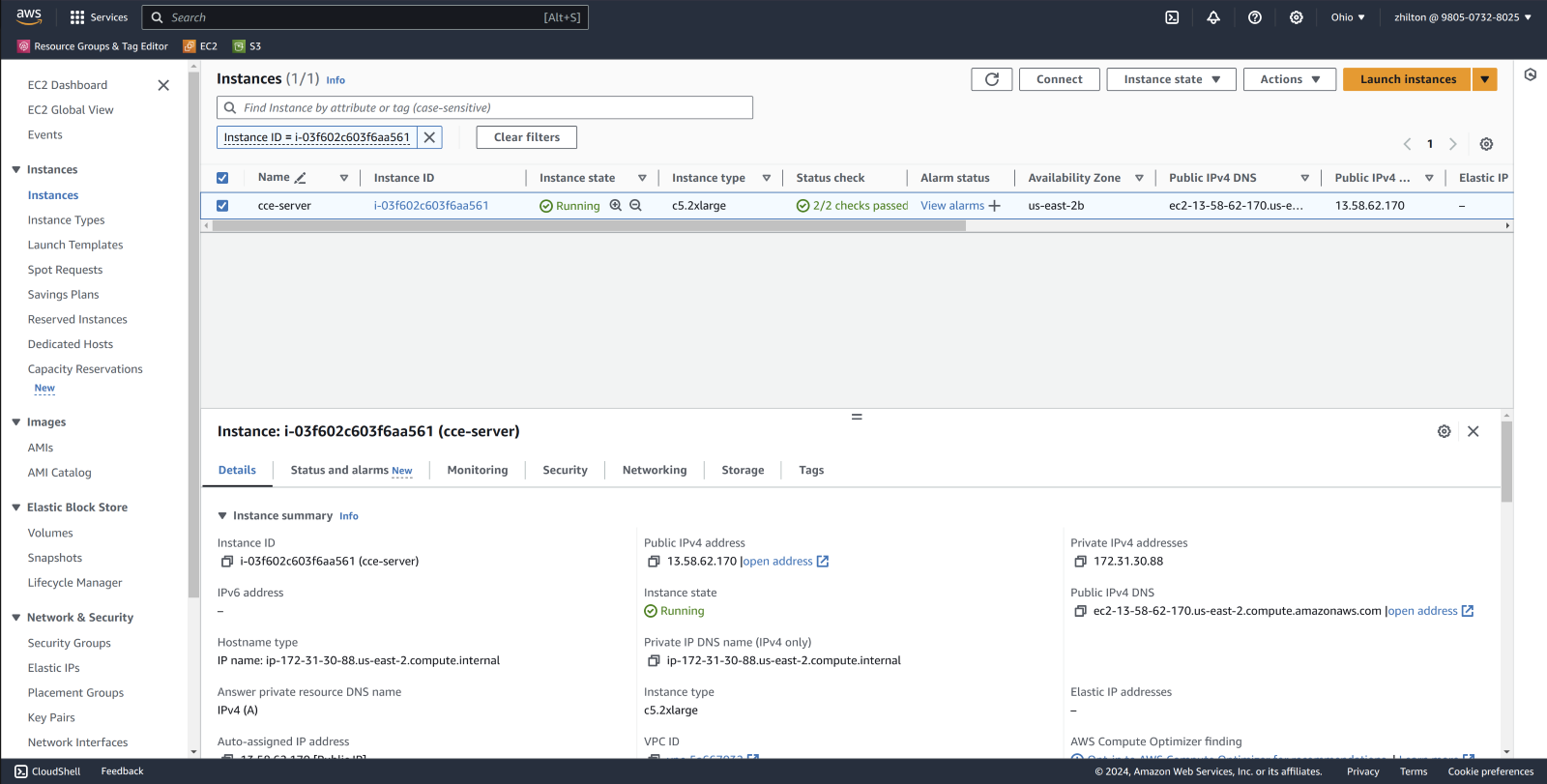Open the zhilton account menu

[1463, 17]
